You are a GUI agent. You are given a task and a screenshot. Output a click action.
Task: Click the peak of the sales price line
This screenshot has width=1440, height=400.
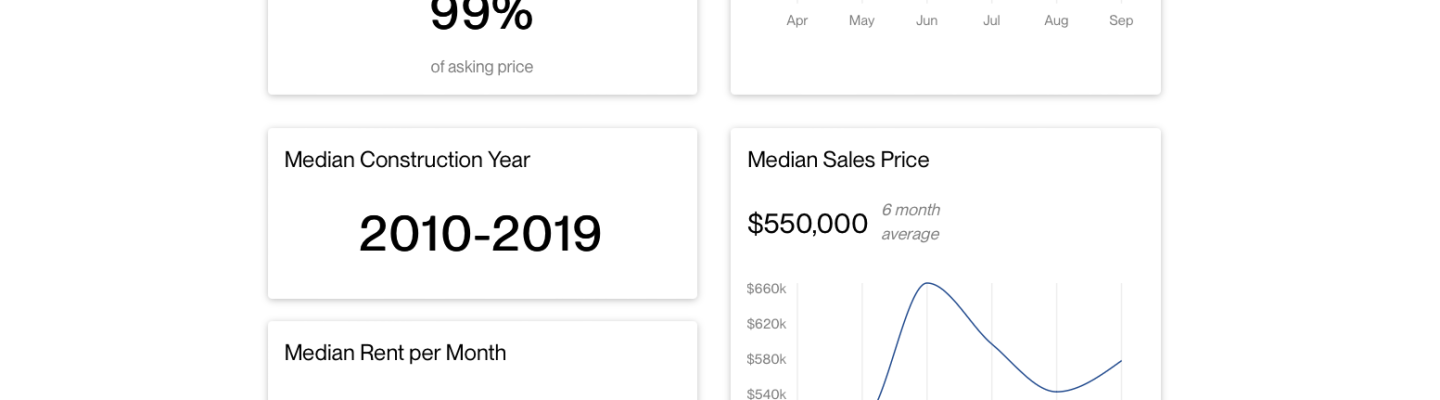[928, 283]
